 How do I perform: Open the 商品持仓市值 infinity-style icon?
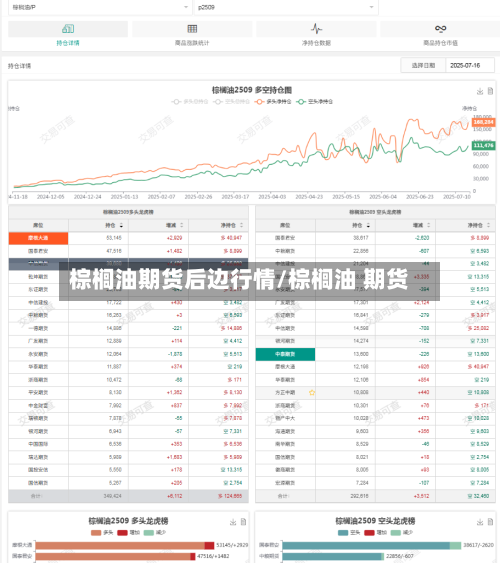tap(440, 28)
